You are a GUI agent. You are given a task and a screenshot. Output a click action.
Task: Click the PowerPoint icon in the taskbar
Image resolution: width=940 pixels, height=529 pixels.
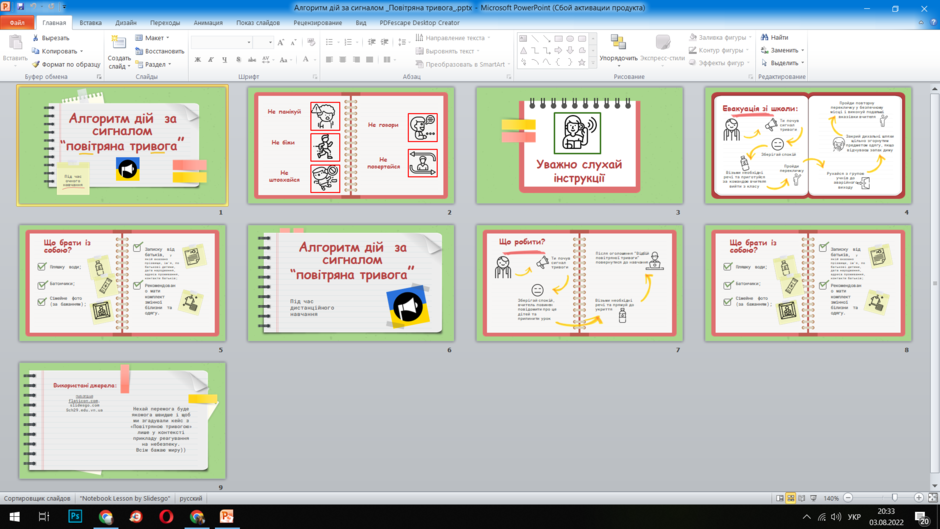[x=227, y=516]
